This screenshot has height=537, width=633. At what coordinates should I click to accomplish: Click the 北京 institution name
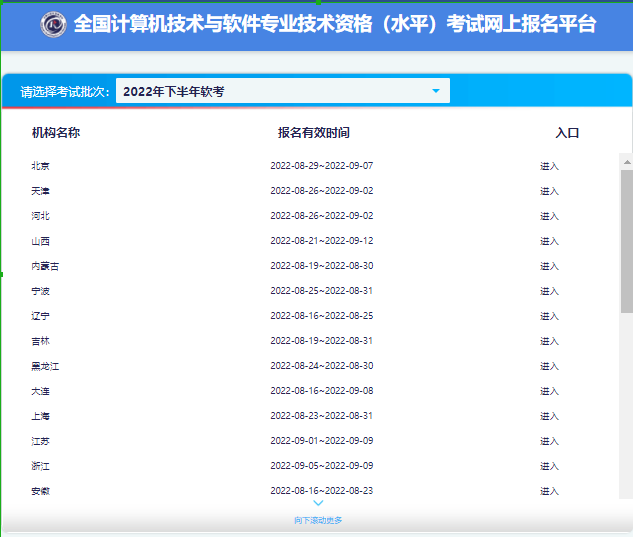pyautogui.click(x=40, y=166)
